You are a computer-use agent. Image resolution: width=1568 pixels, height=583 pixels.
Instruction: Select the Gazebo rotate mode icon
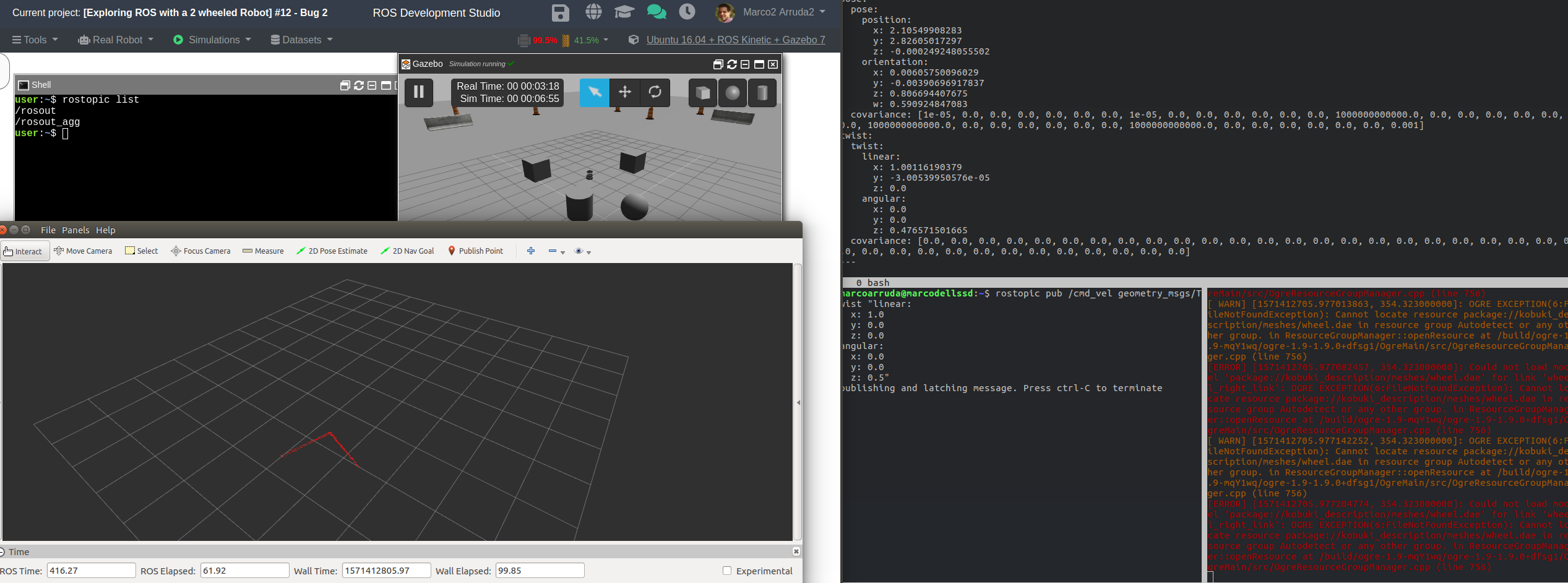pos(655,92)
